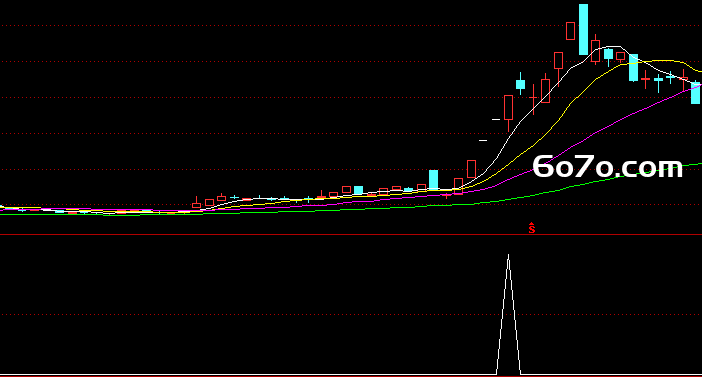Click the red divider between chart panes
Screen dimensions: 702x377
351,235
